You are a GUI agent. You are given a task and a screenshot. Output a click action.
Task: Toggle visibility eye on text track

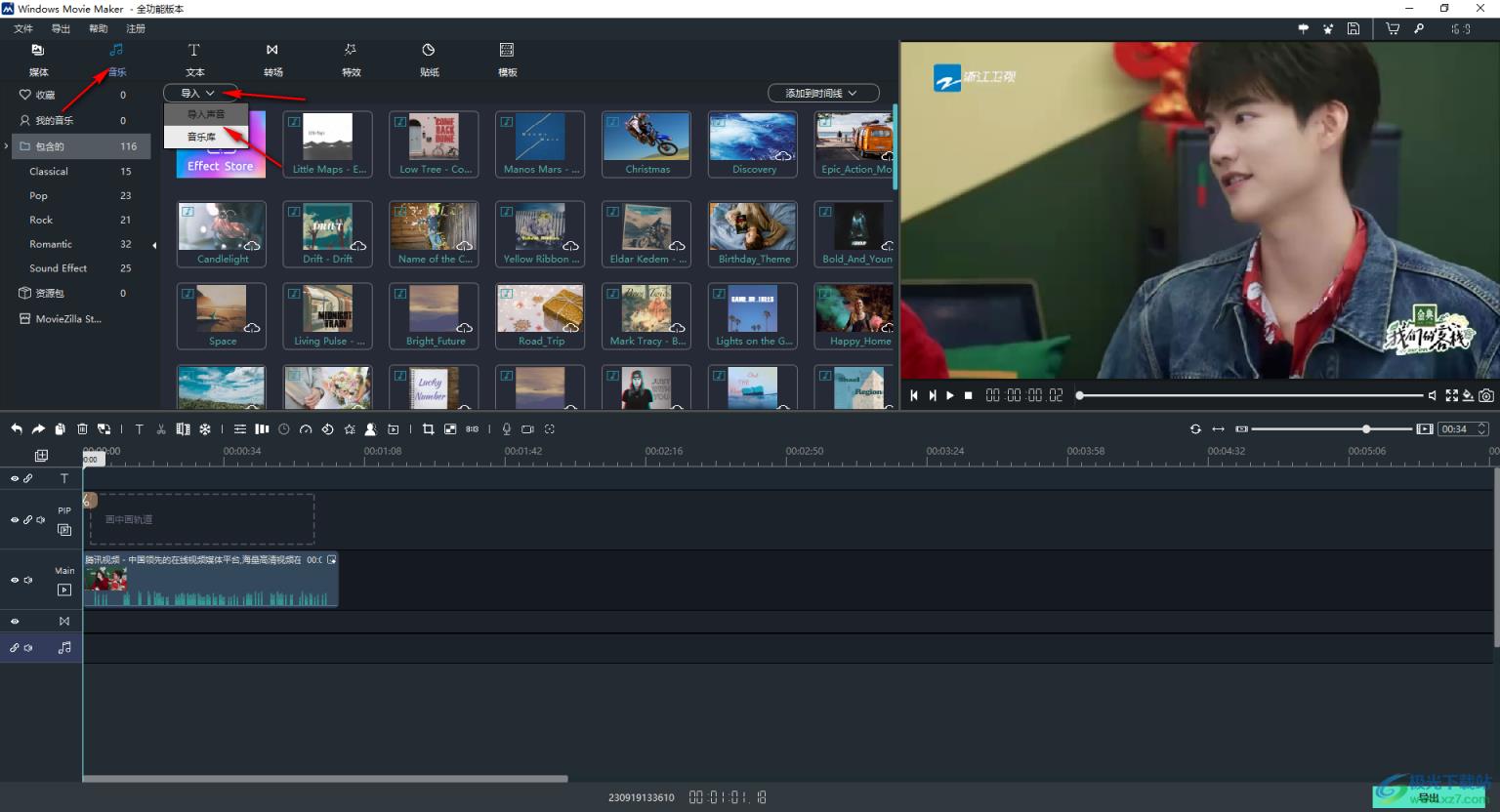click(15, 478)
